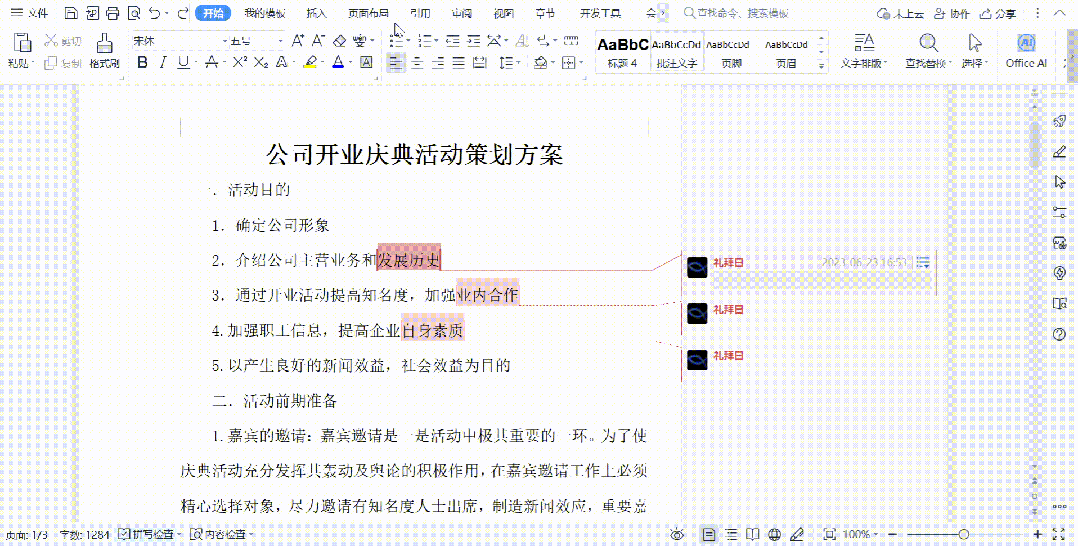Toggle eye protection mode icon
The width and height of the screenshot is (1078, 546).
678,534
